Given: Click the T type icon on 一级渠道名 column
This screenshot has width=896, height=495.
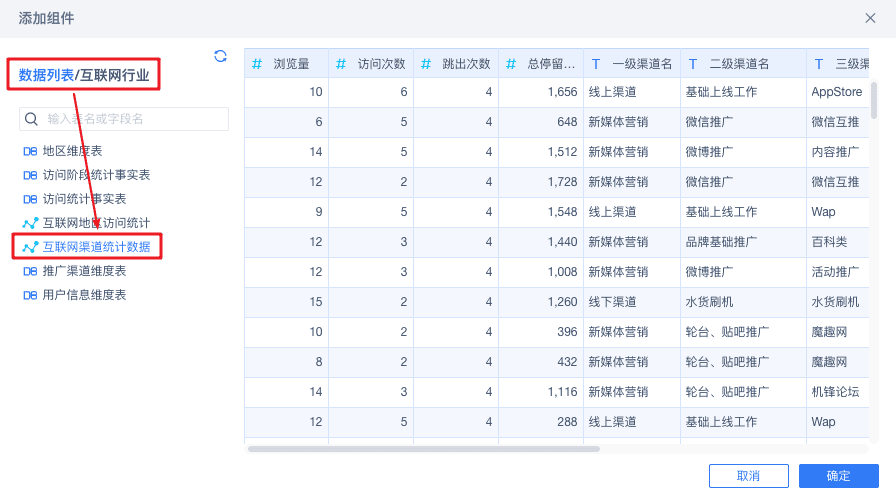Looking at the screenshot, I should [596, 64].
